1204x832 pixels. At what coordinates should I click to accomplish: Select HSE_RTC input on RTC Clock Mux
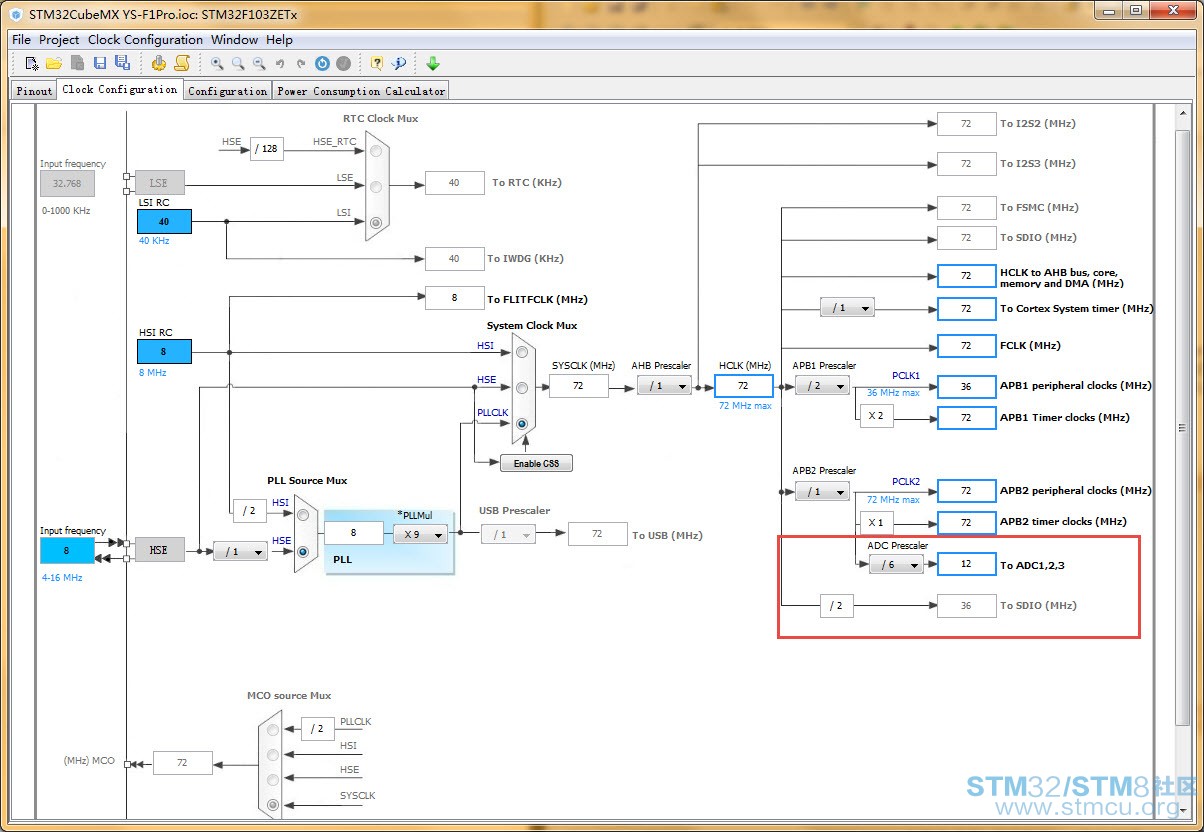pyautogui.click(x=376, y=151)
